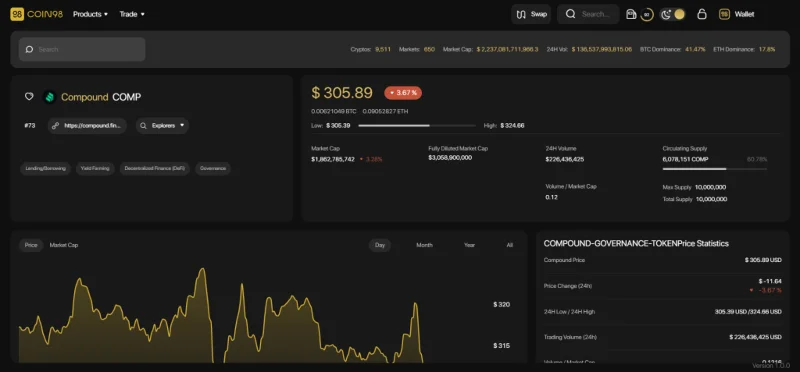Select the Month chart range
Viewport: 800px width, 372px height.
point(424,245)
